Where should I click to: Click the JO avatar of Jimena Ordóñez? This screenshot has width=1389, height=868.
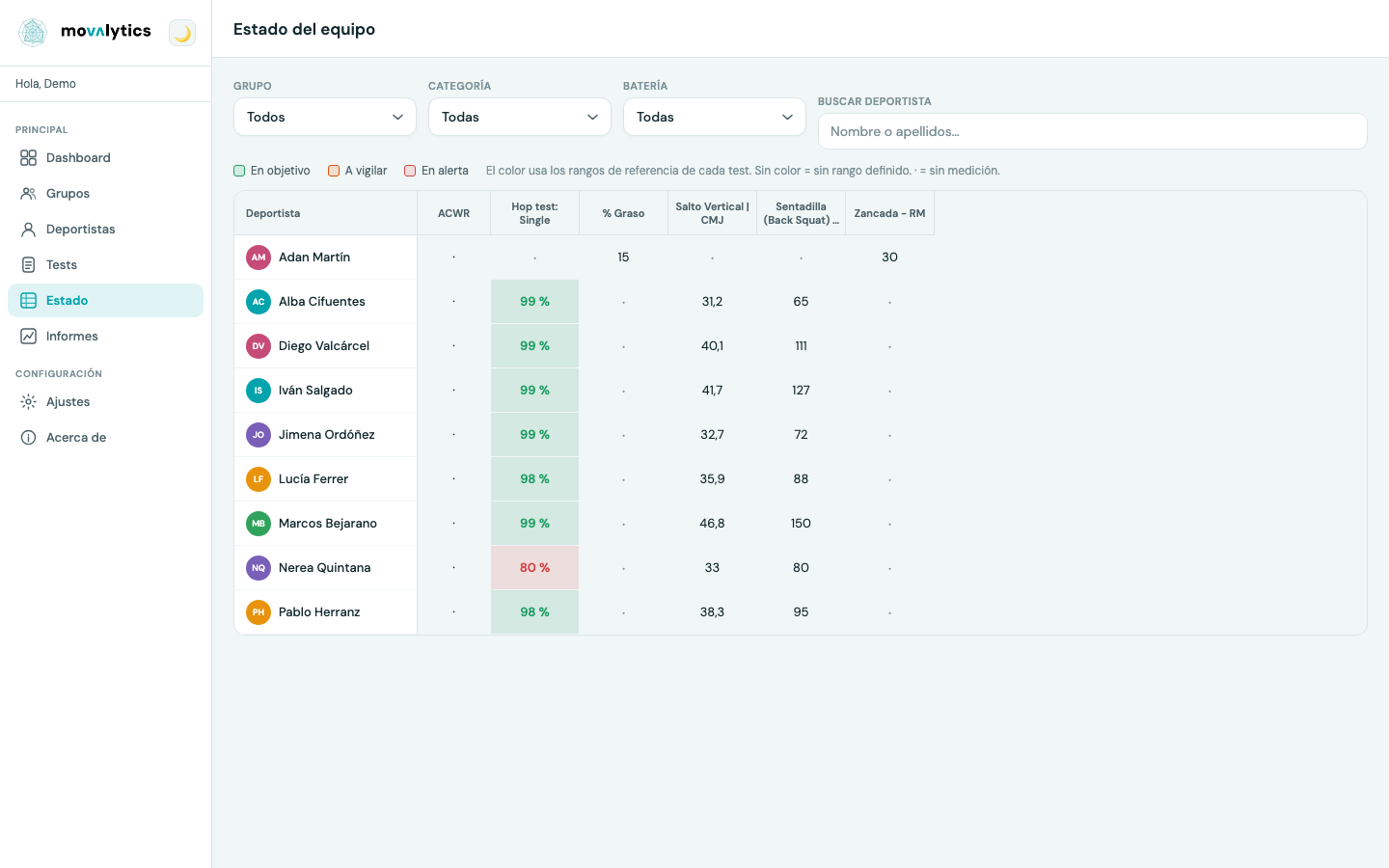(x=259, y=435)
